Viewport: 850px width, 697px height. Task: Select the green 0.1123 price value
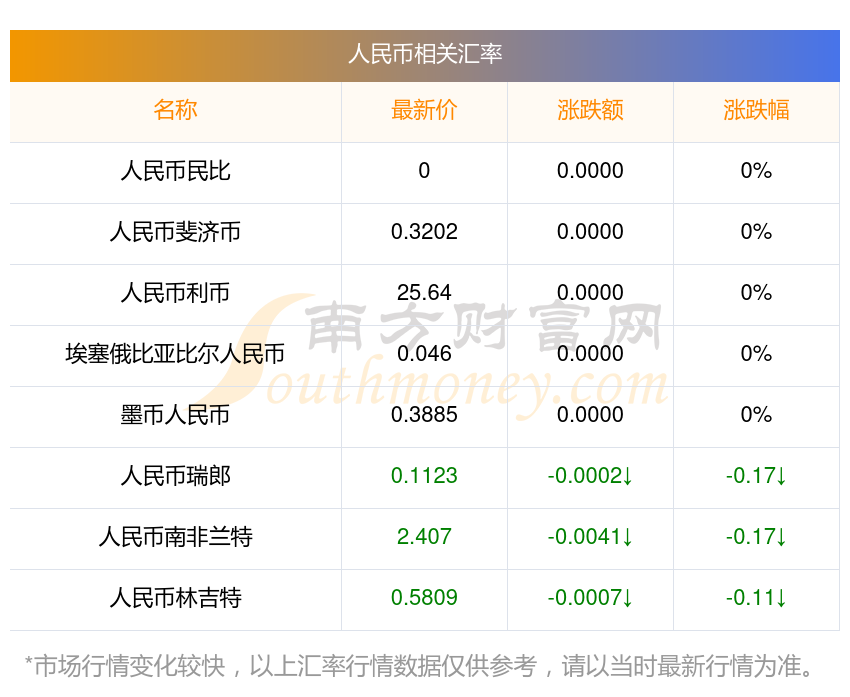424,476
